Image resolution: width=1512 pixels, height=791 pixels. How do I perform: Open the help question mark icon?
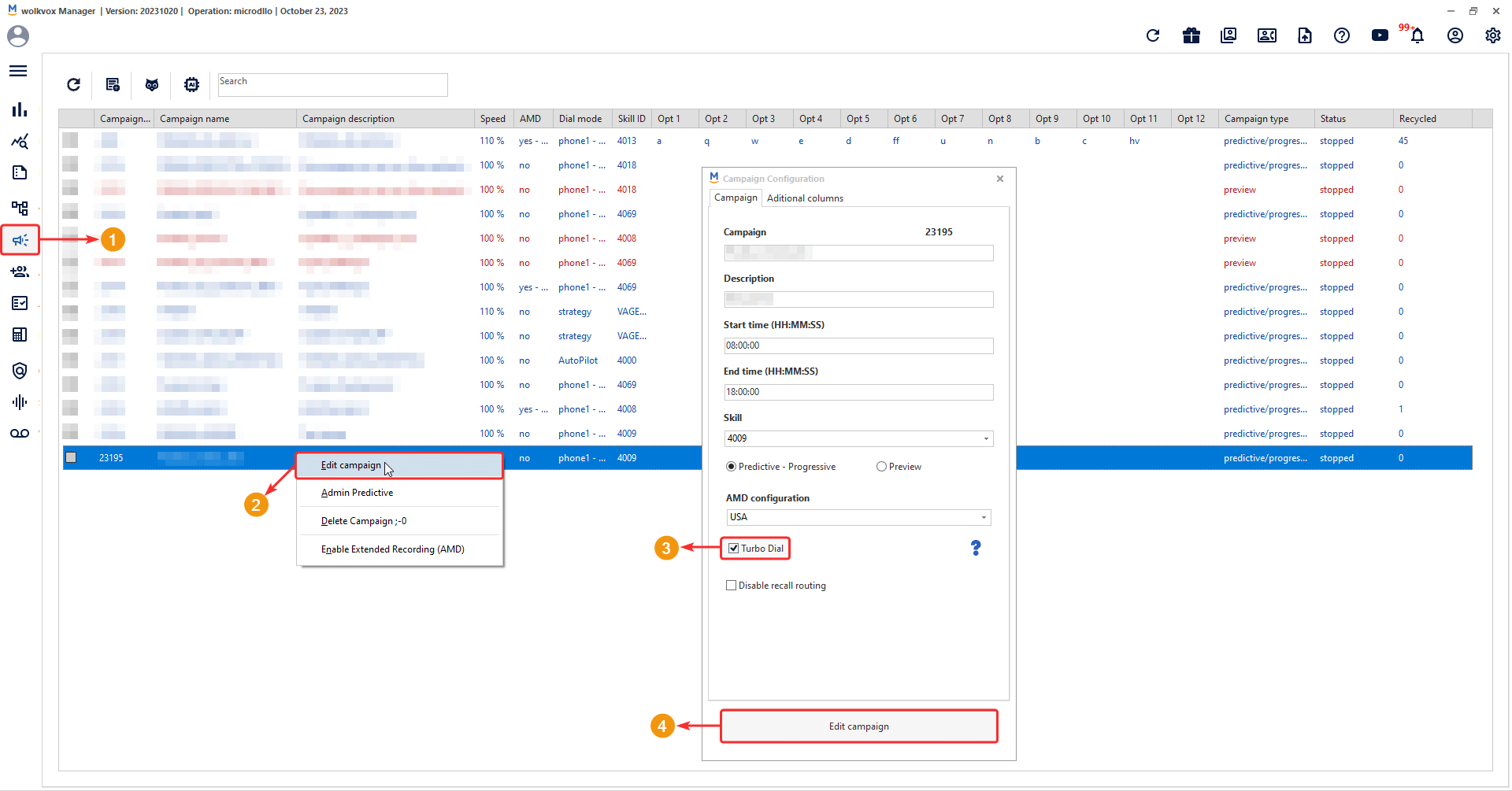click(1342, 35)
